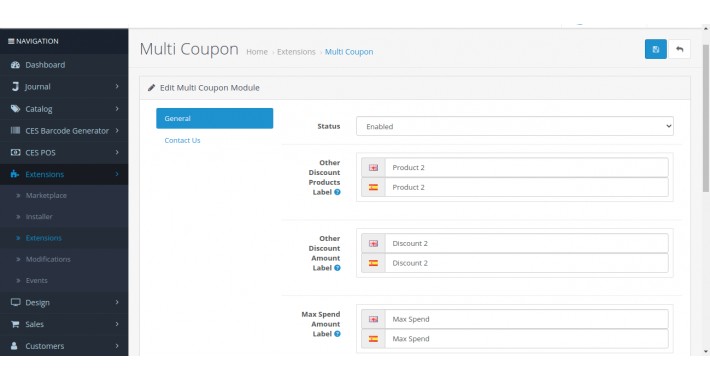Screen dimensions: 710x380
Task: Expand the Journal menu chevron
Action: click(117, 86)
